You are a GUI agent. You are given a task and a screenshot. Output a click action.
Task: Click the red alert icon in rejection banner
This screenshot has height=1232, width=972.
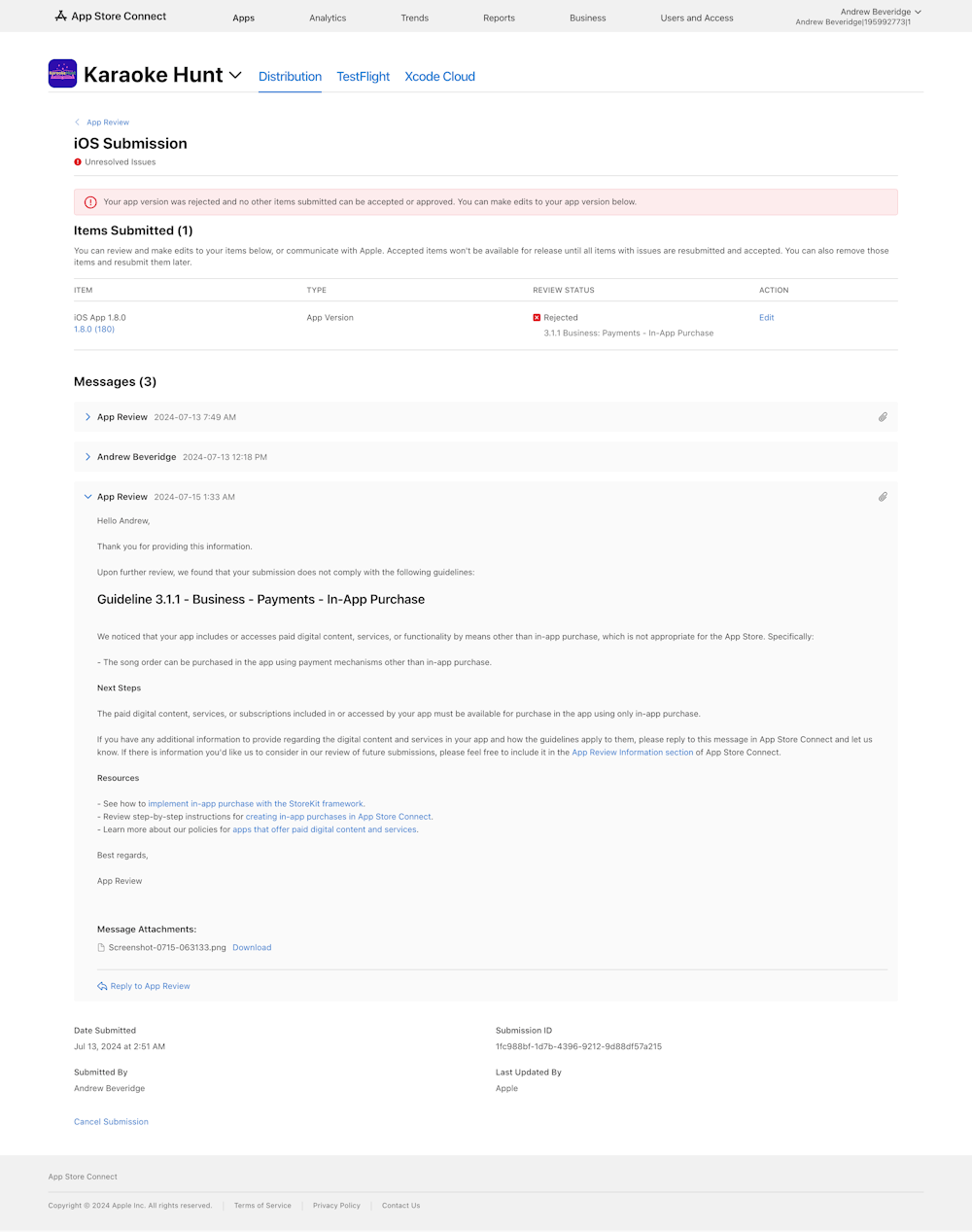pyautogui.click(x=90, y=202)
